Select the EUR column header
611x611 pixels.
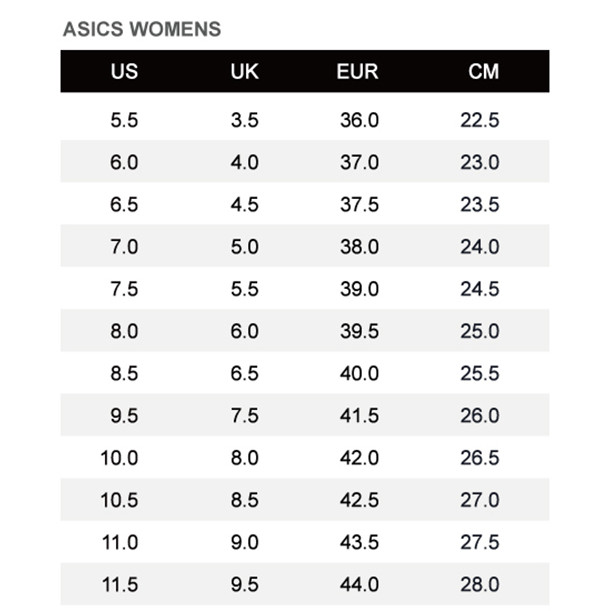click(x=357, y=72)
